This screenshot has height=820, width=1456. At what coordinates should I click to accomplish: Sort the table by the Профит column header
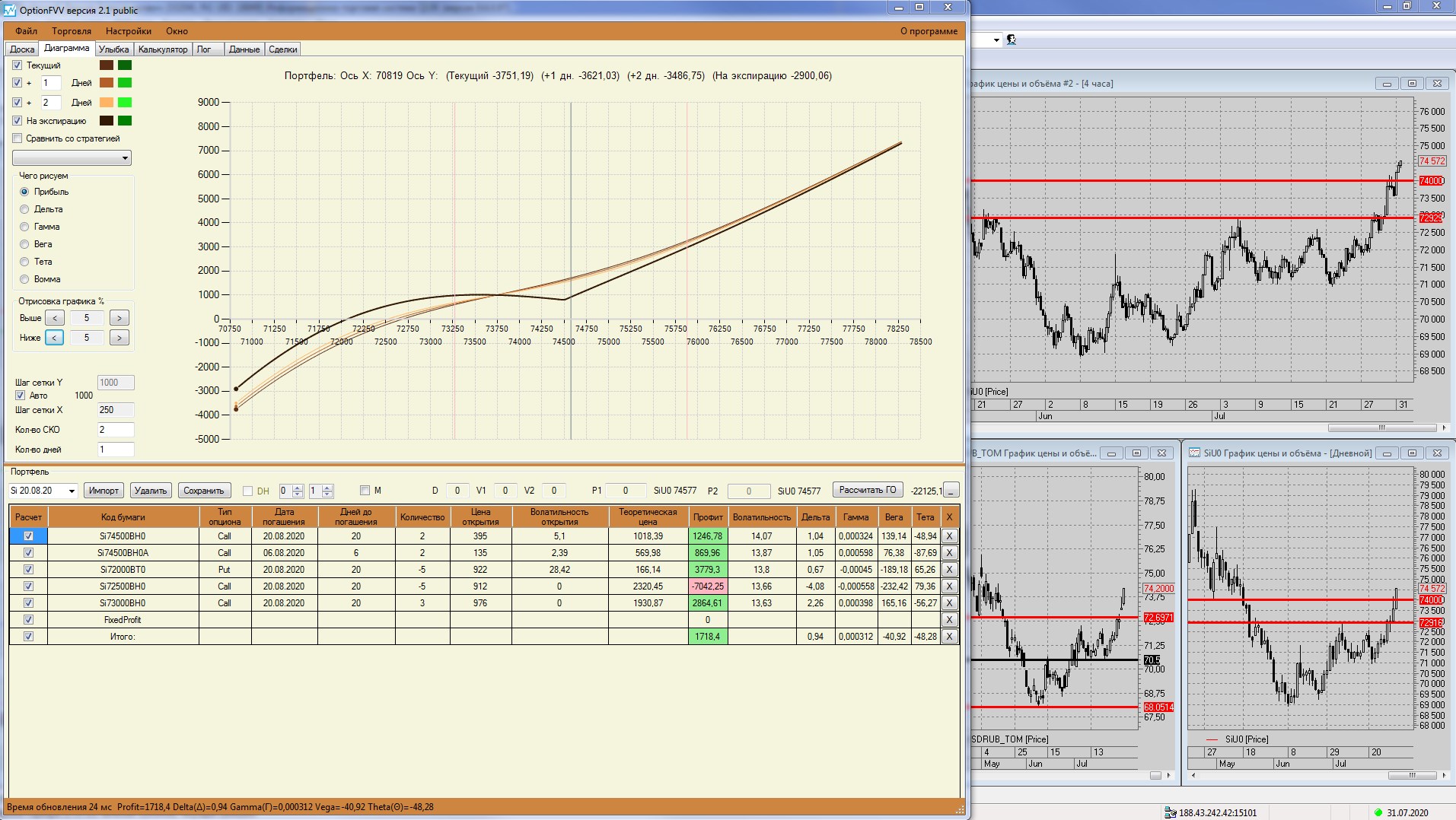tap(708, 517)
